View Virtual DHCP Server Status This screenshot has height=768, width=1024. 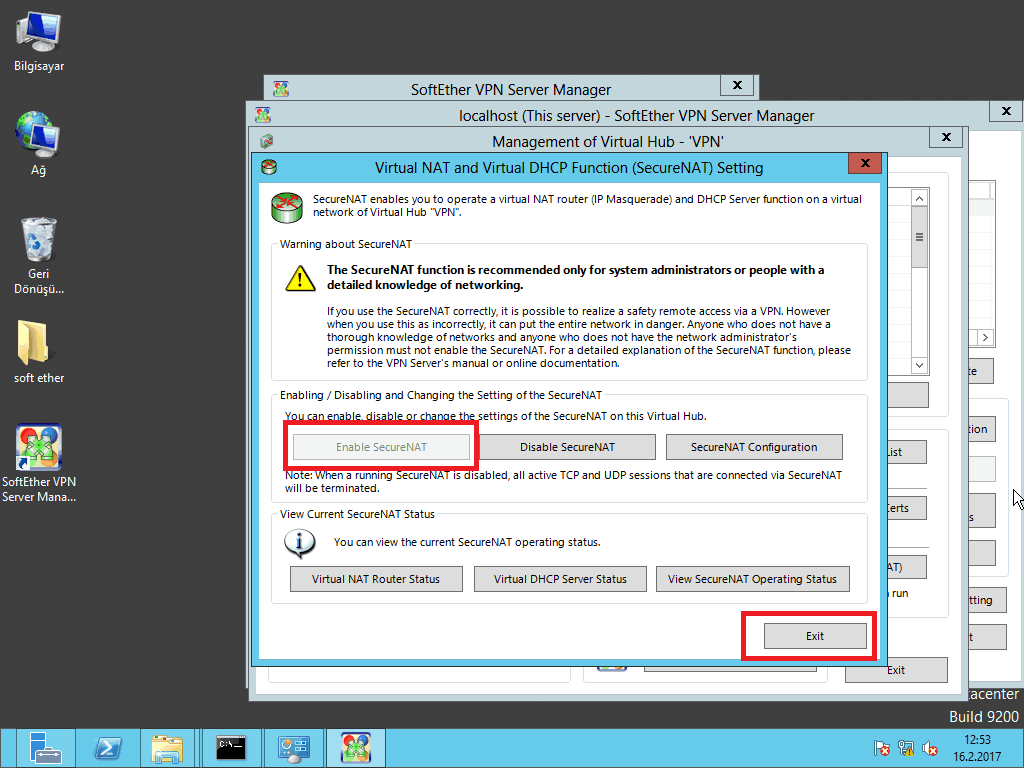560,579
